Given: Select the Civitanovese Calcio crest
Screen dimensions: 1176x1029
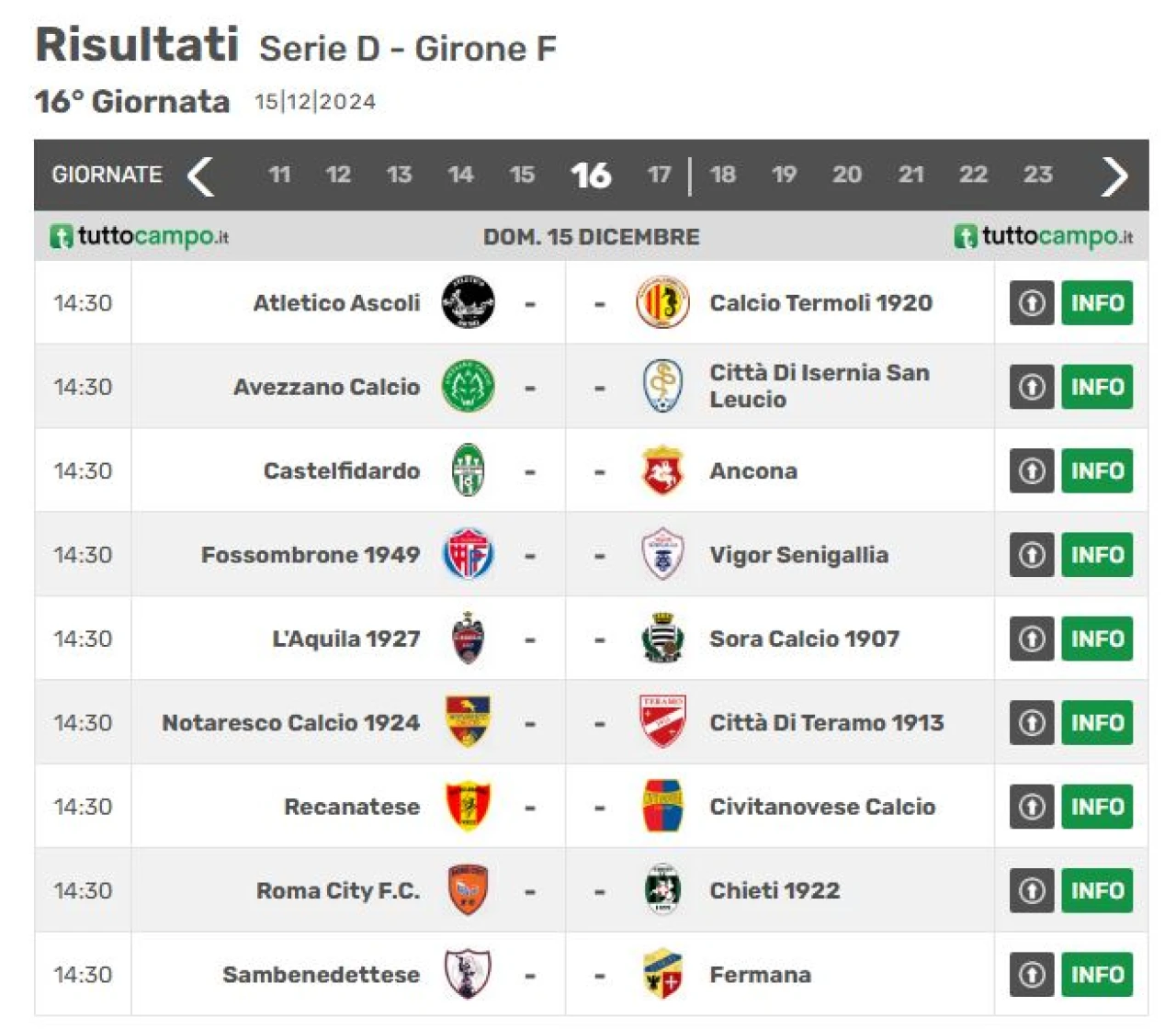Looking at the screenshot, I should pyautogui.click(x=662, y=806).
